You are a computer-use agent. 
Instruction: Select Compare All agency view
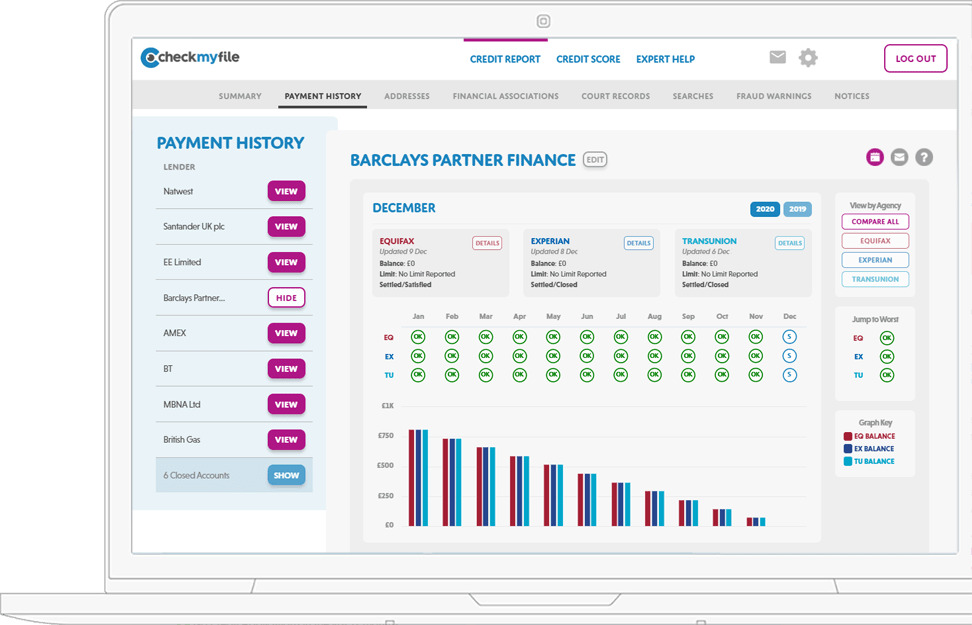875,221
